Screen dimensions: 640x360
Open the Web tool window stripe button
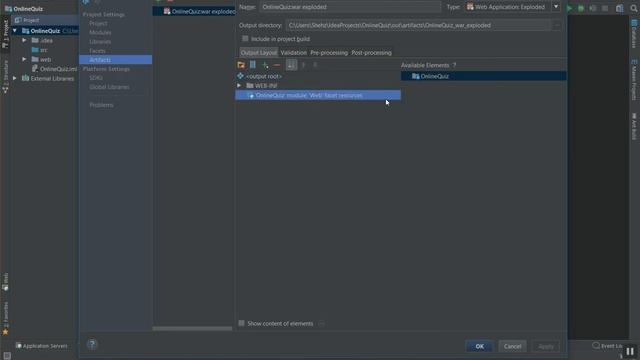point(5,282)
